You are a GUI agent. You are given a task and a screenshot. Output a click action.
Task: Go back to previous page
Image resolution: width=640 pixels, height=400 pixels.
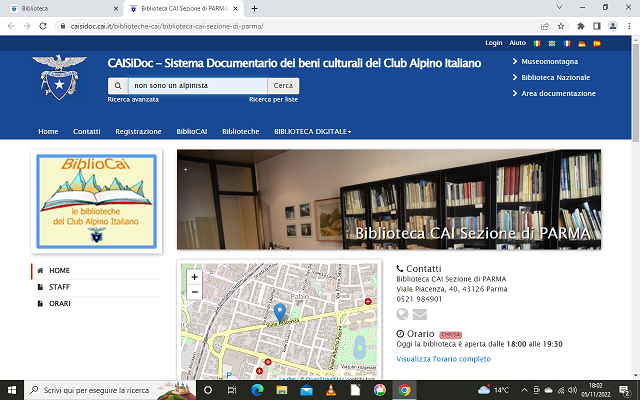pyautogui.click(x=11, y=26)
